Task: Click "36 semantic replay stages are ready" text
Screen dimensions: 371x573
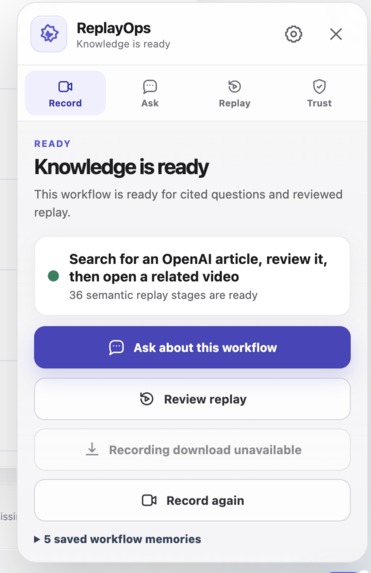Action: click(163, 295)
